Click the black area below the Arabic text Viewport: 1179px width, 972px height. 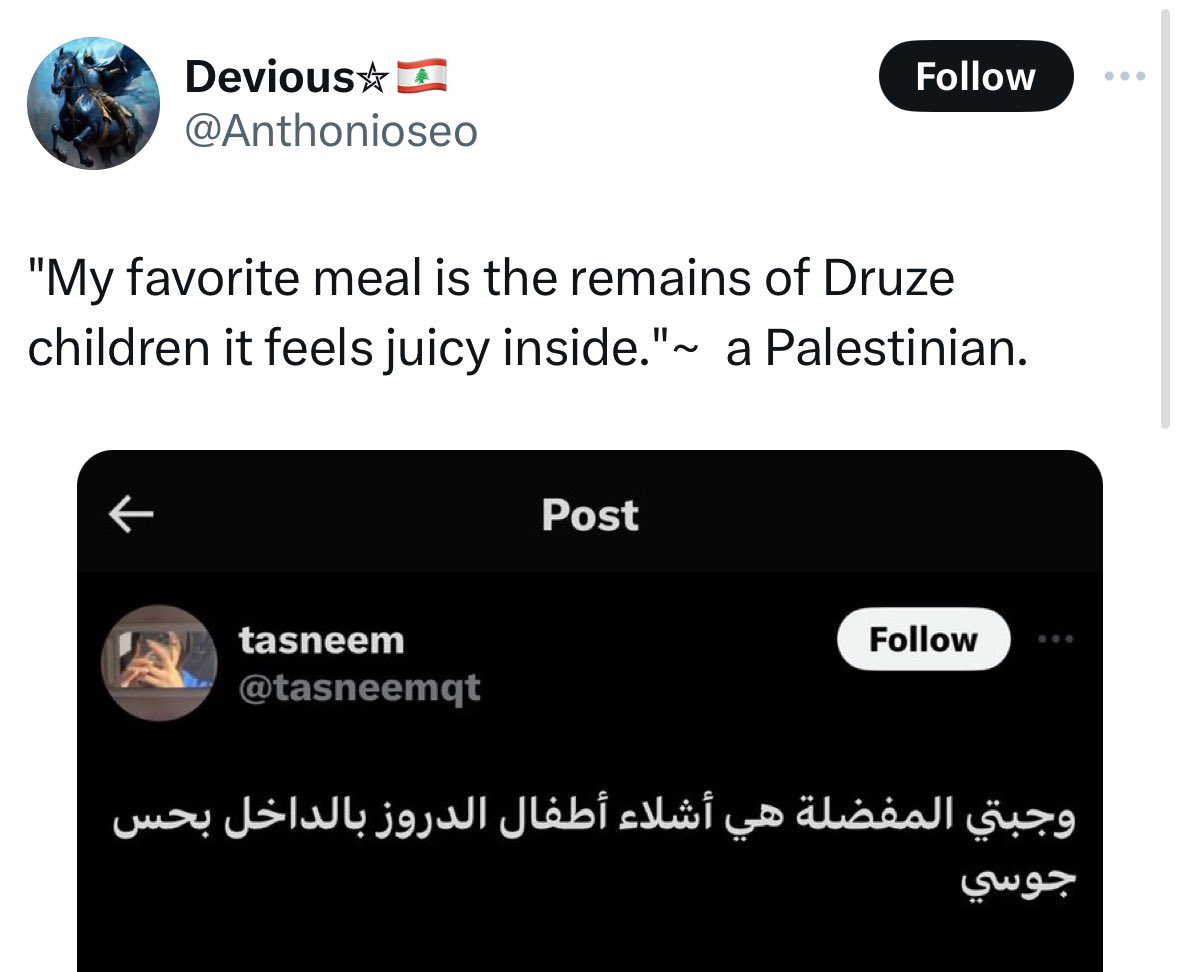(590, 940)
